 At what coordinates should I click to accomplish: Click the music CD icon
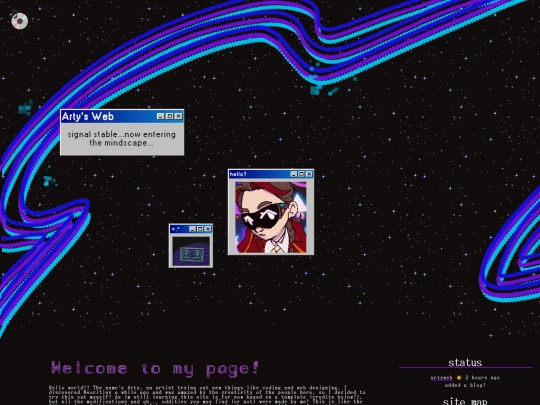(x=19, y=21)
